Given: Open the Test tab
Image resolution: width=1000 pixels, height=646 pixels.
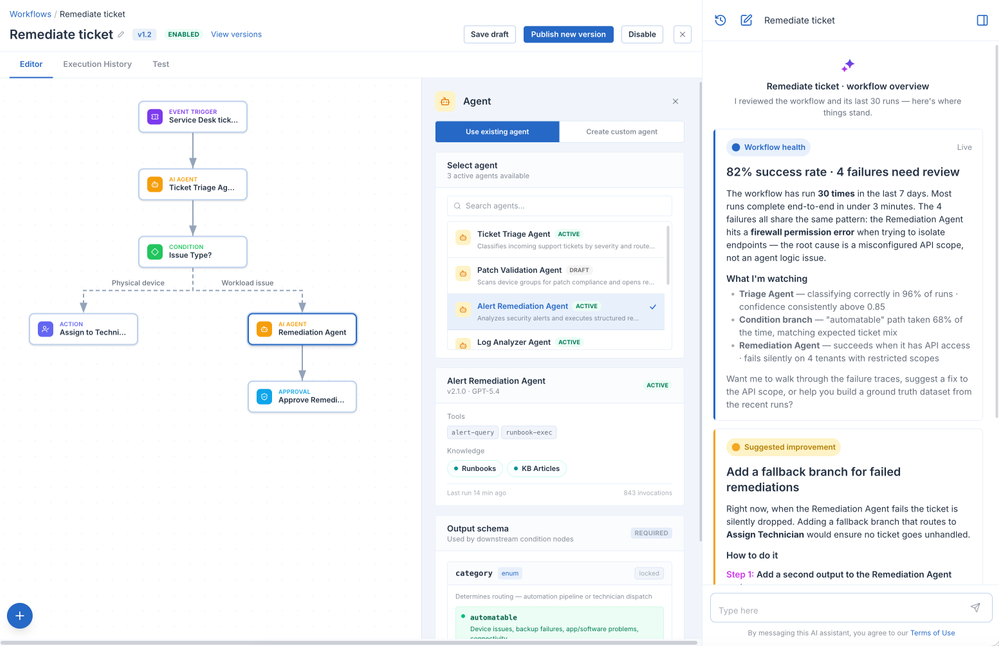Looking at the screenshot, I should pyautogui.click(x=161, y=64).
